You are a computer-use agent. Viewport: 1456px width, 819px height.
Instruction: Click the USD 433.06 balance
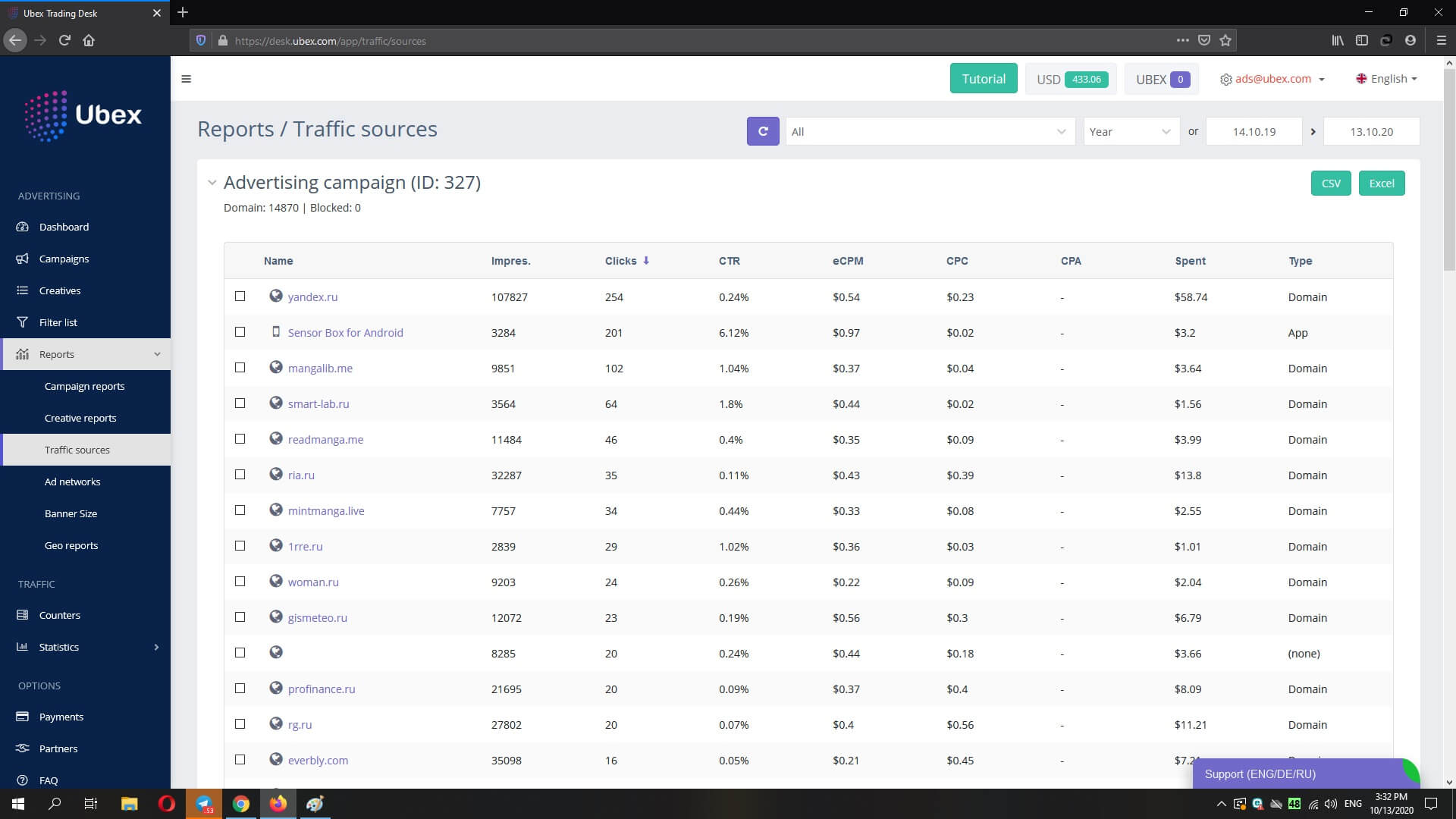(1071, 79)
